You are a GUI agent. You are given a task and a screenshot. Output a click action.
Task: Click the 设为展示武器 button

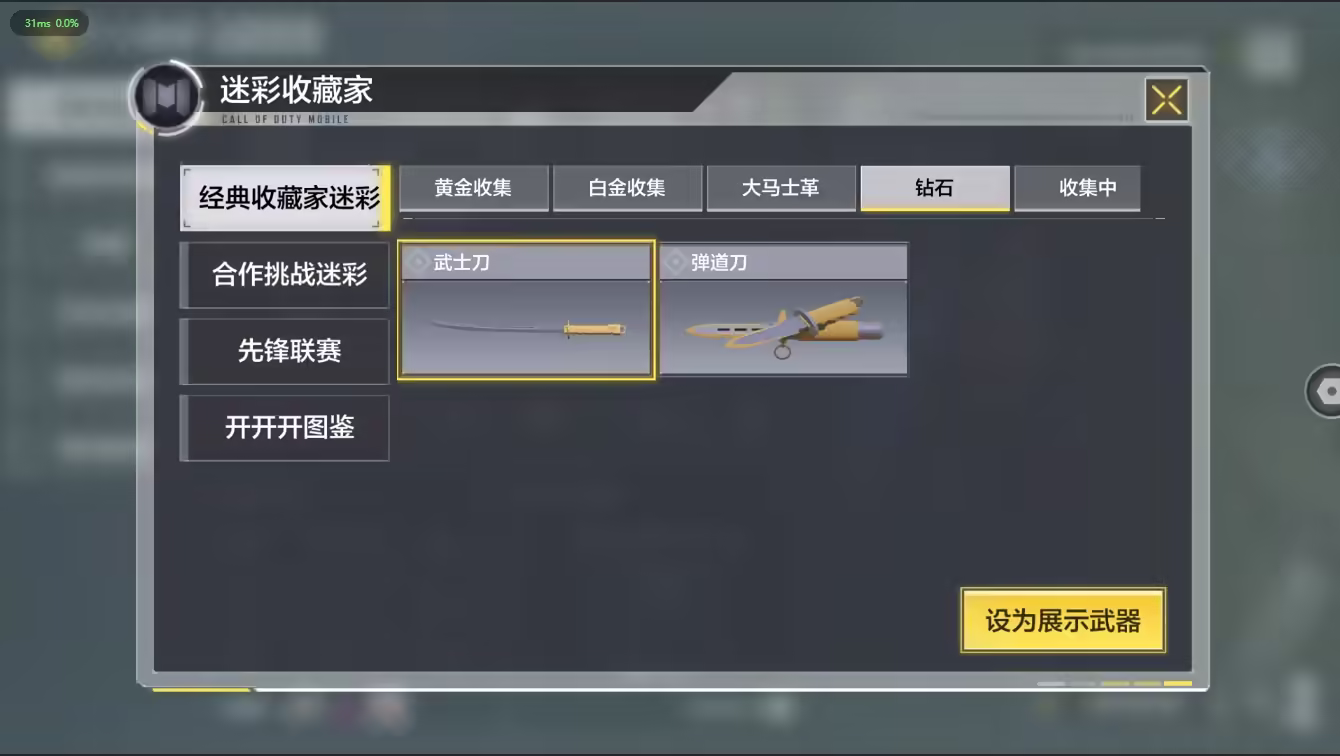click(x=1063, y=620)
